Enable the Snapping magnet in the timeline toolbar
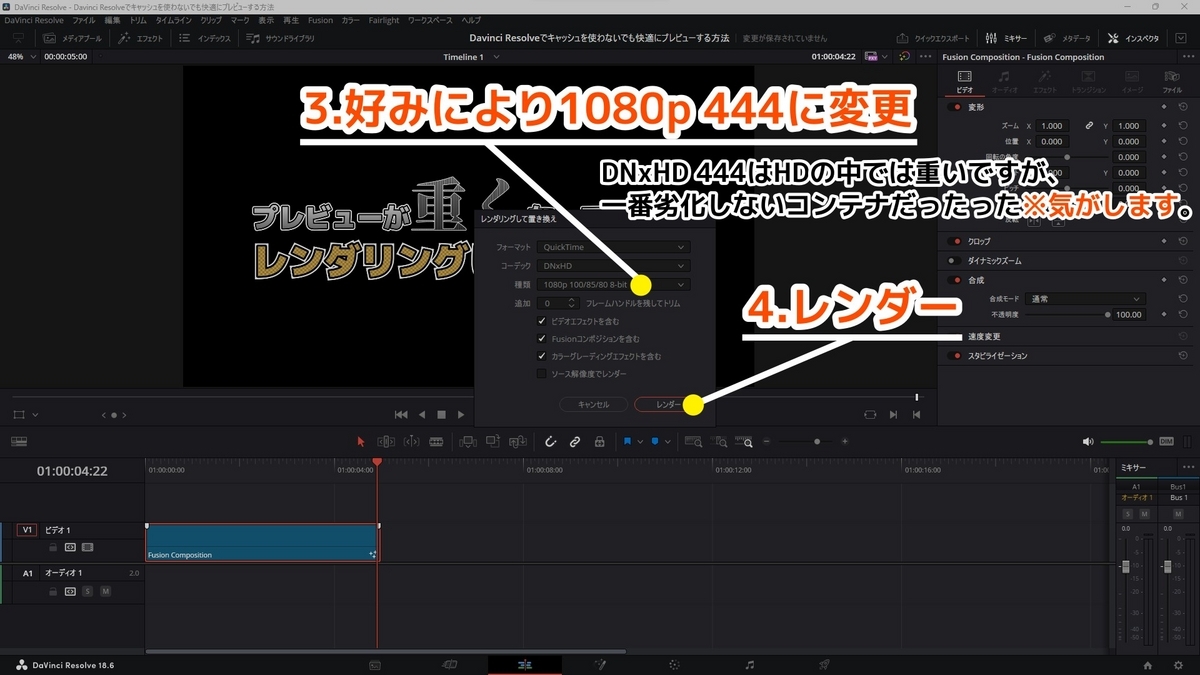 550,441
